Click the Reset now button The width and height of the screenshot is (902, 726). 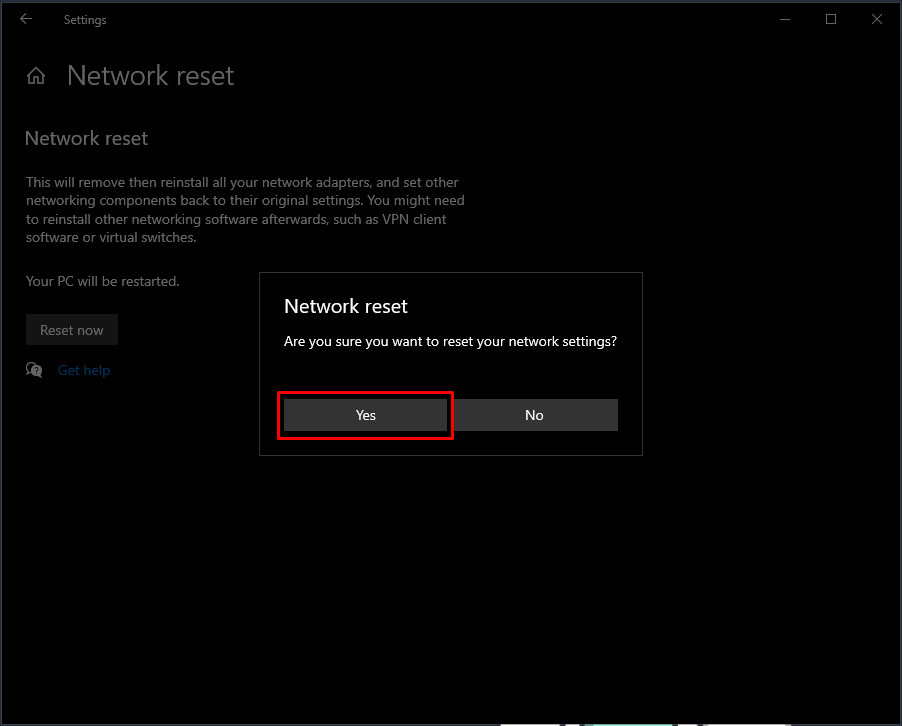pos(71,329)
